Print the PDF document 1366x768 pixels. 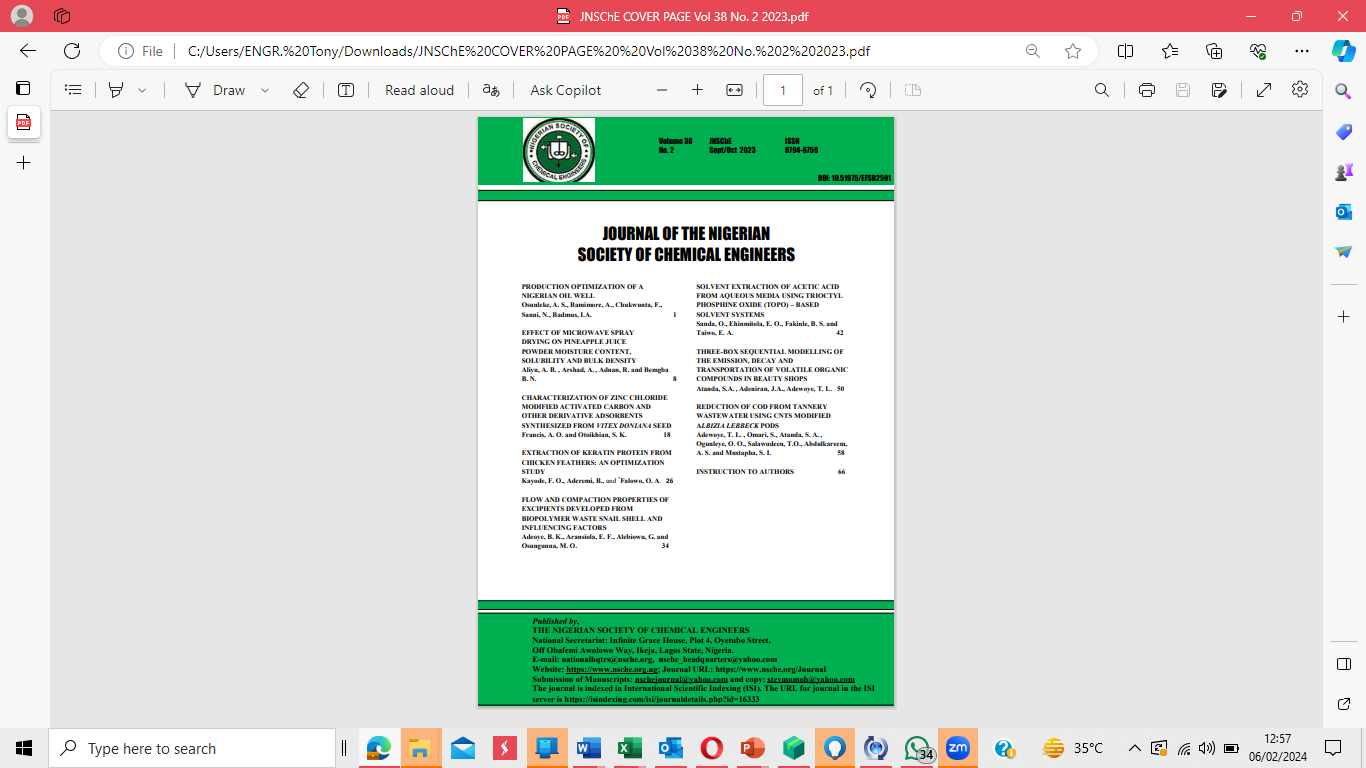pyautogui.click(x=1147, y=90)
